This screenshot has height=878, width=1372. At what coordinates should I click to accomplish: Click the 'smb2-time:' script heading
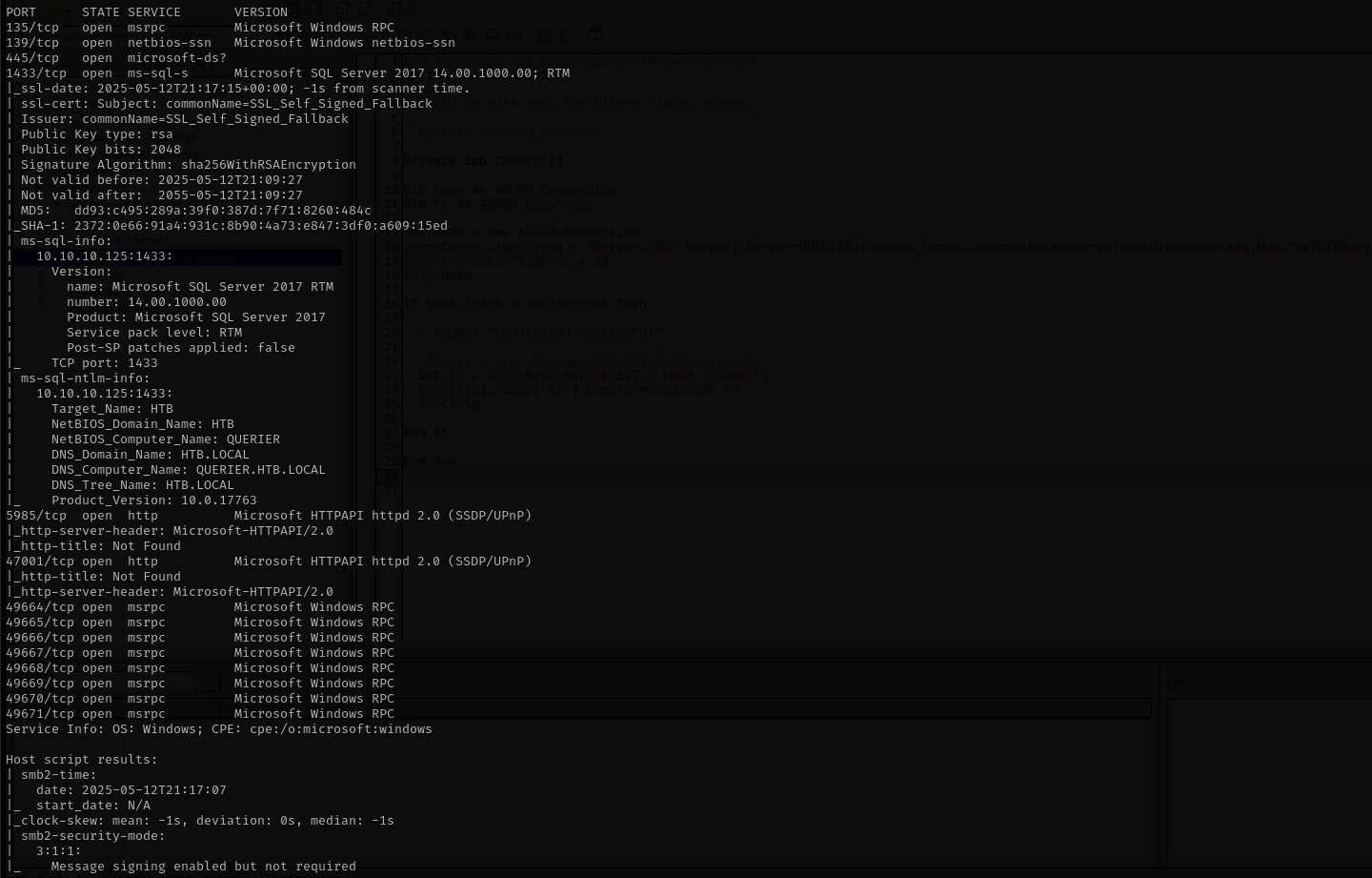(x=59, y=775)
